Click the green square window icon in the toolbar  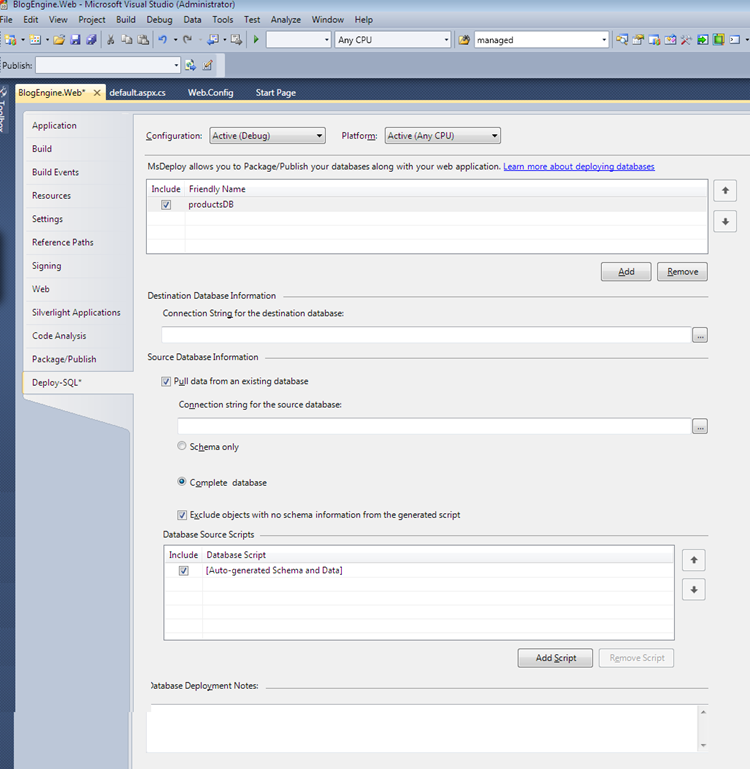pos(719,40)
